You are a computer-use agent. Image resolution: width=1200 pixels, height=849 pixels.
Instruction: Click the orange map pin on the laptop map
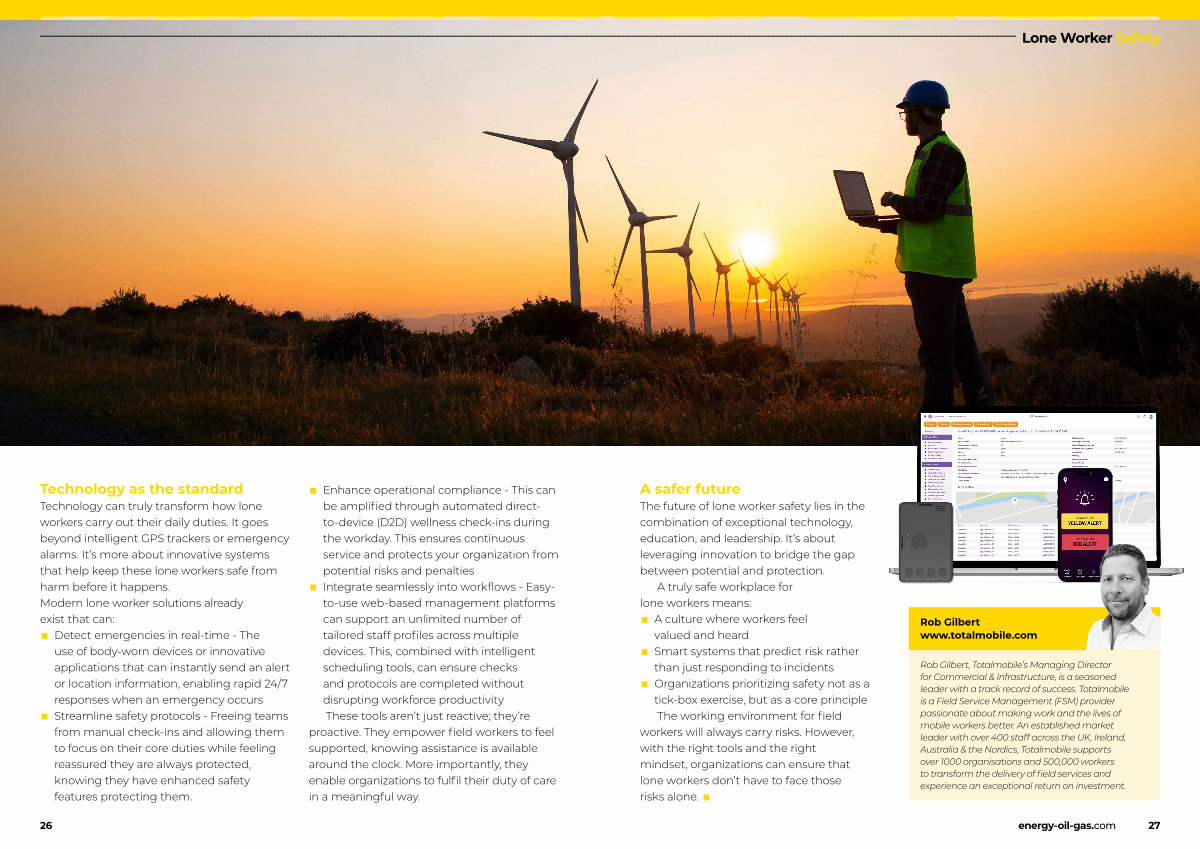(x=1013, y=499)
